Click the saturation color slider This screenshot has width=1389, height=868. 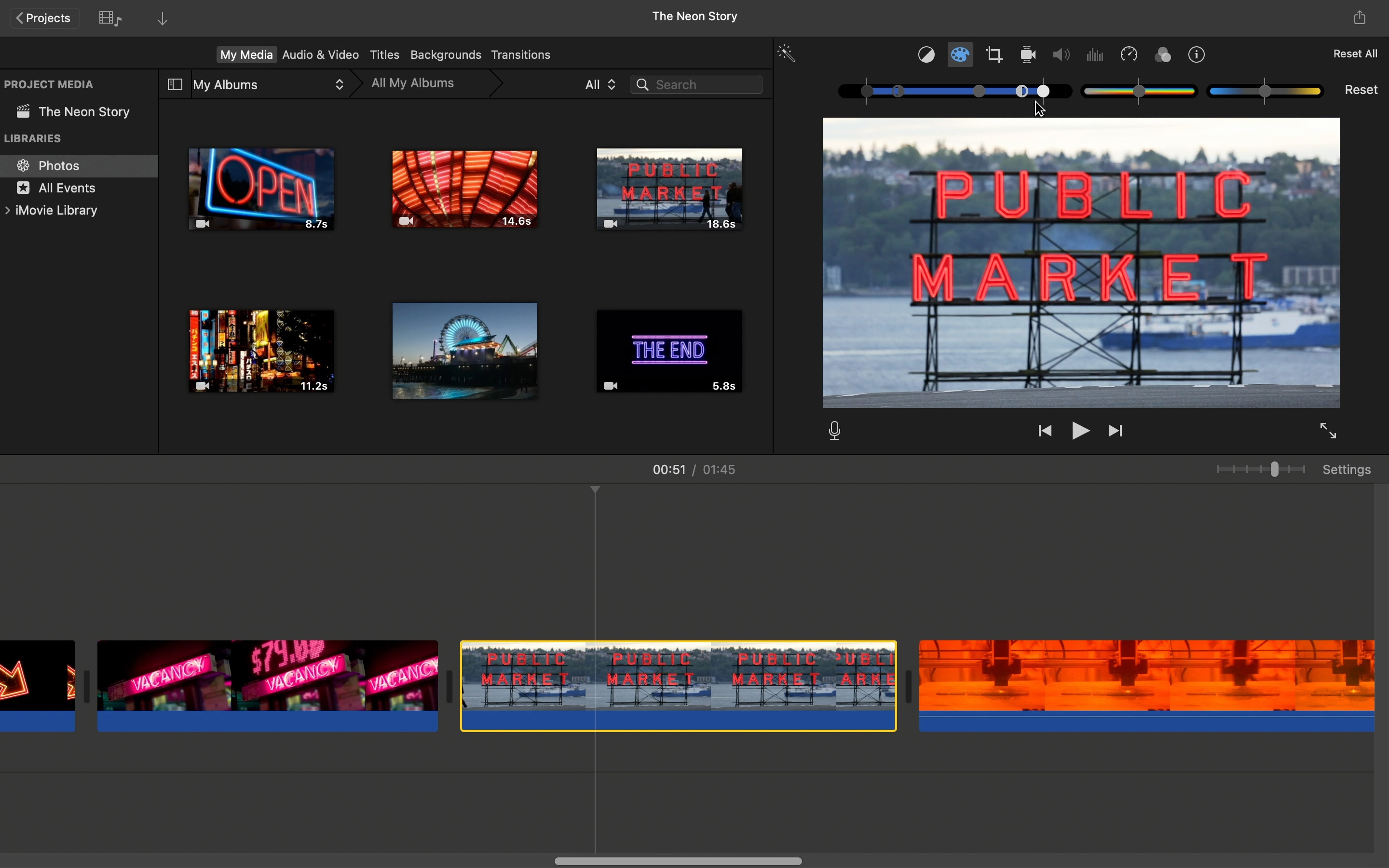(1139, 91)
